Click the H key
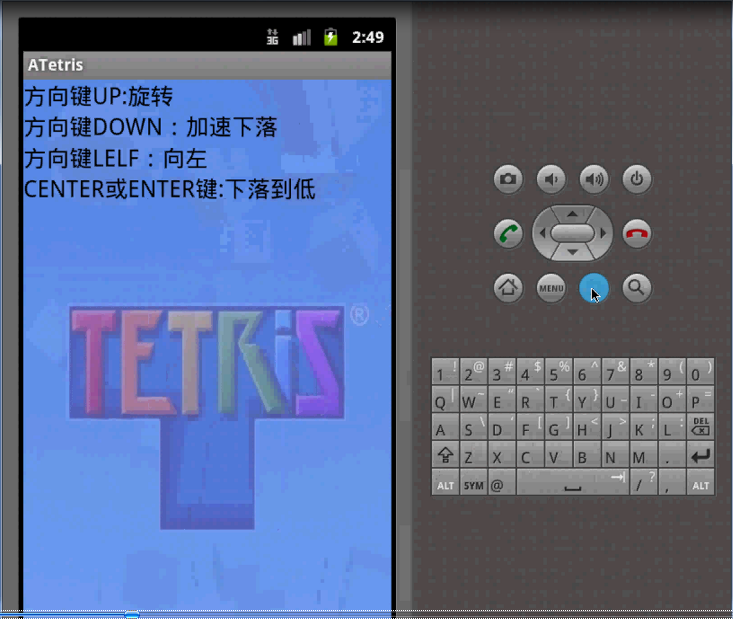 point(587,426)
